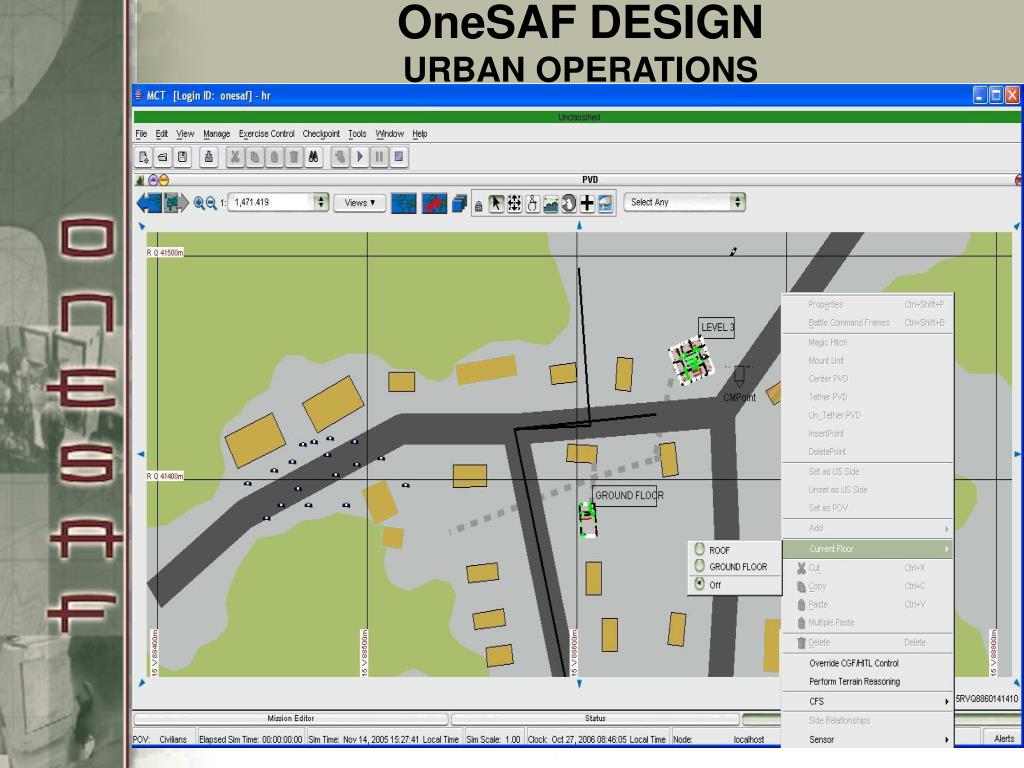
Task: Zoom in on the PVD map
Action: tap(199, 203)
